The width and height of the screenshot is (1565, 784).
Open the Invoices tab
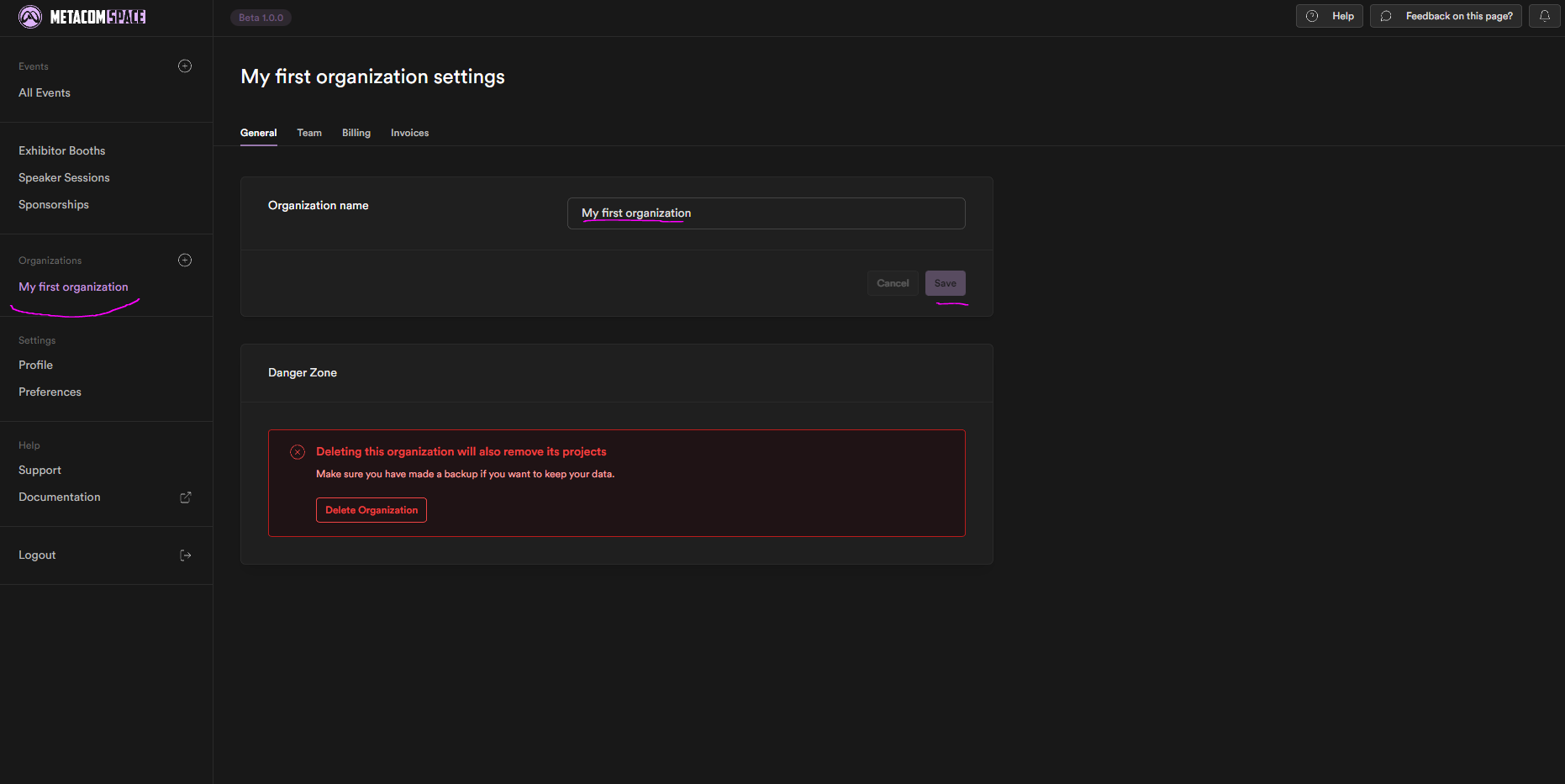[x=409, y=133]
